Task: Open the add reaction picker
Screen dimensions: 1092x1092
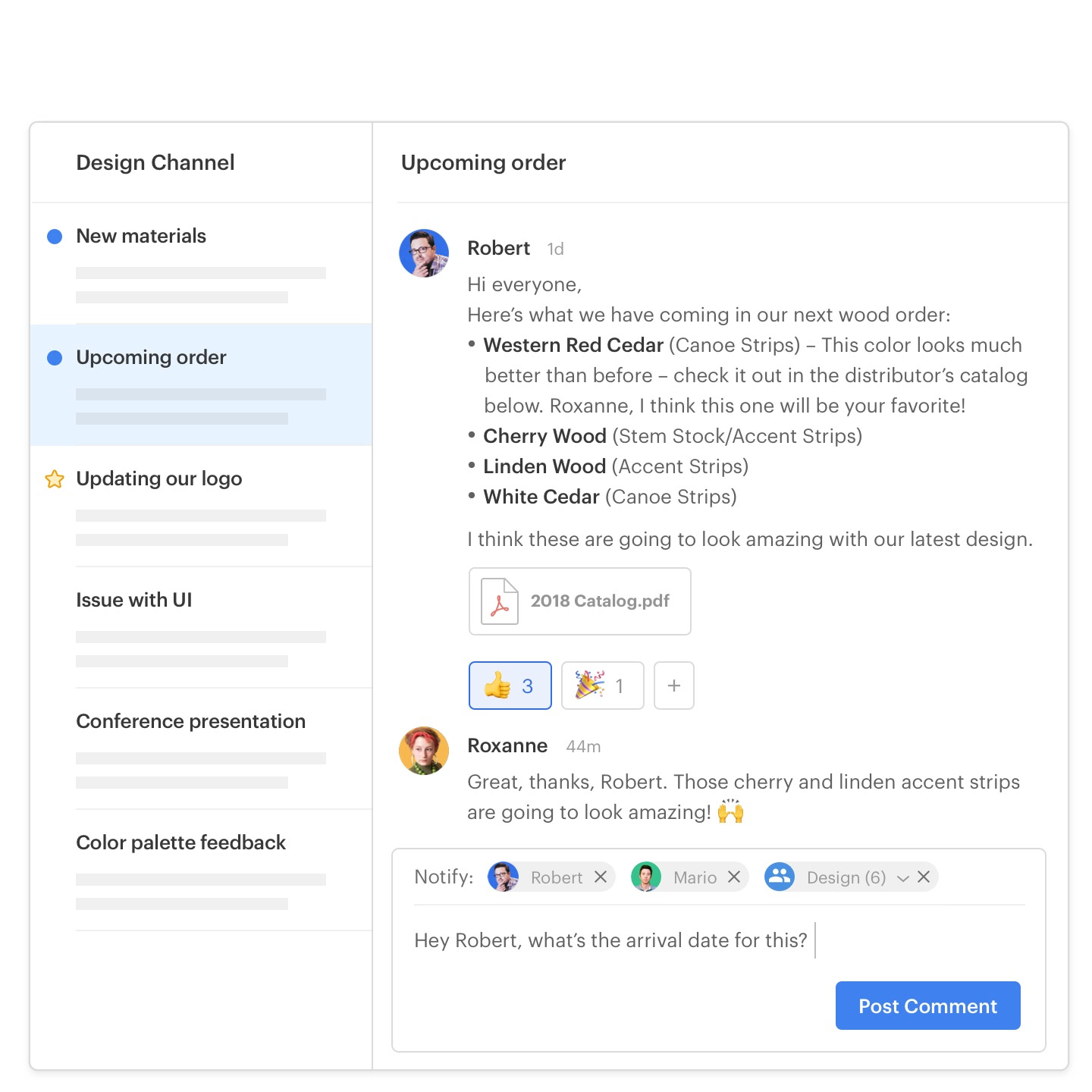Action: (x=673, y=686)
